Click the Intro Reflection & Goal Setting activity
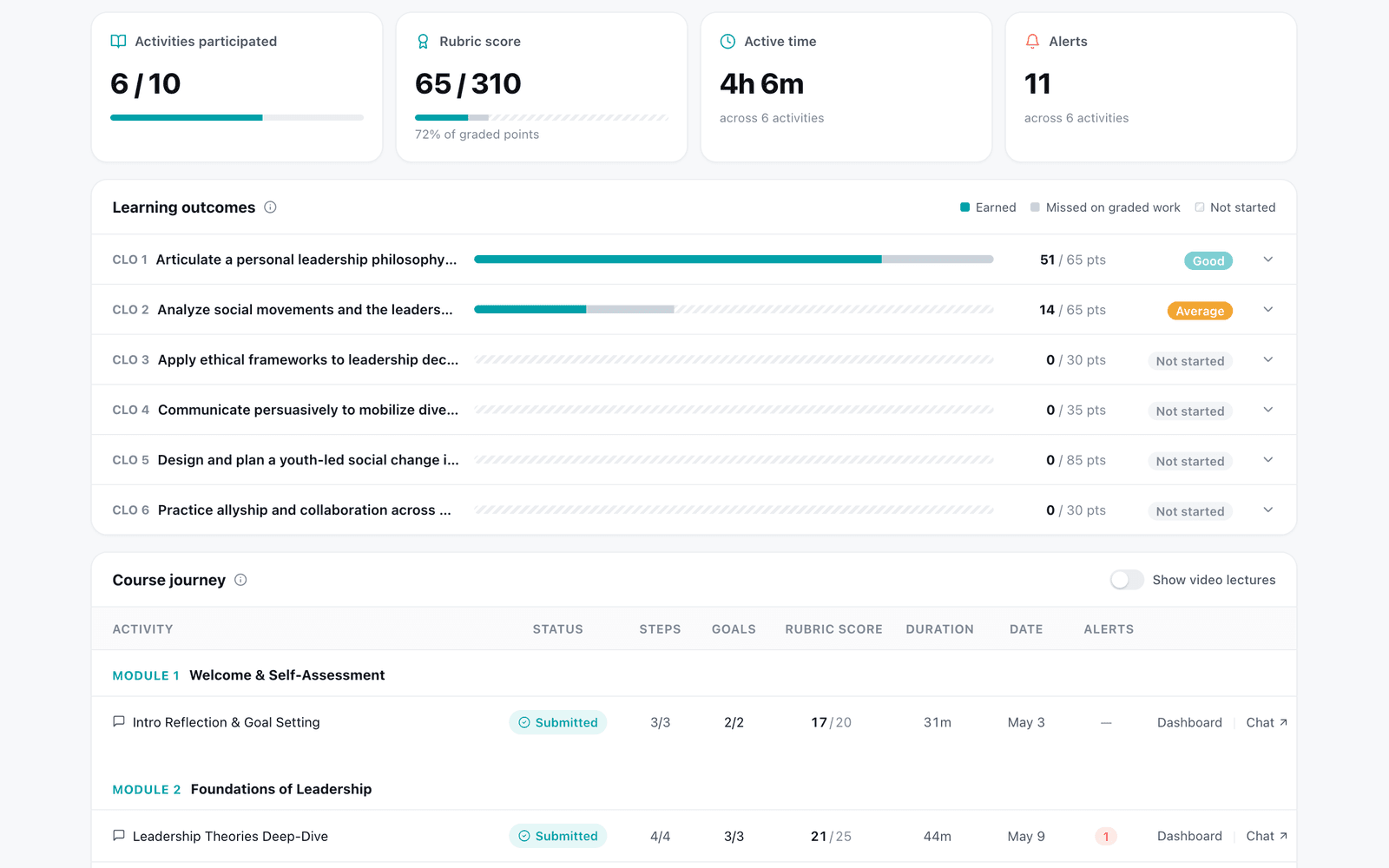 pyautogui.click(x=227, y=722)
